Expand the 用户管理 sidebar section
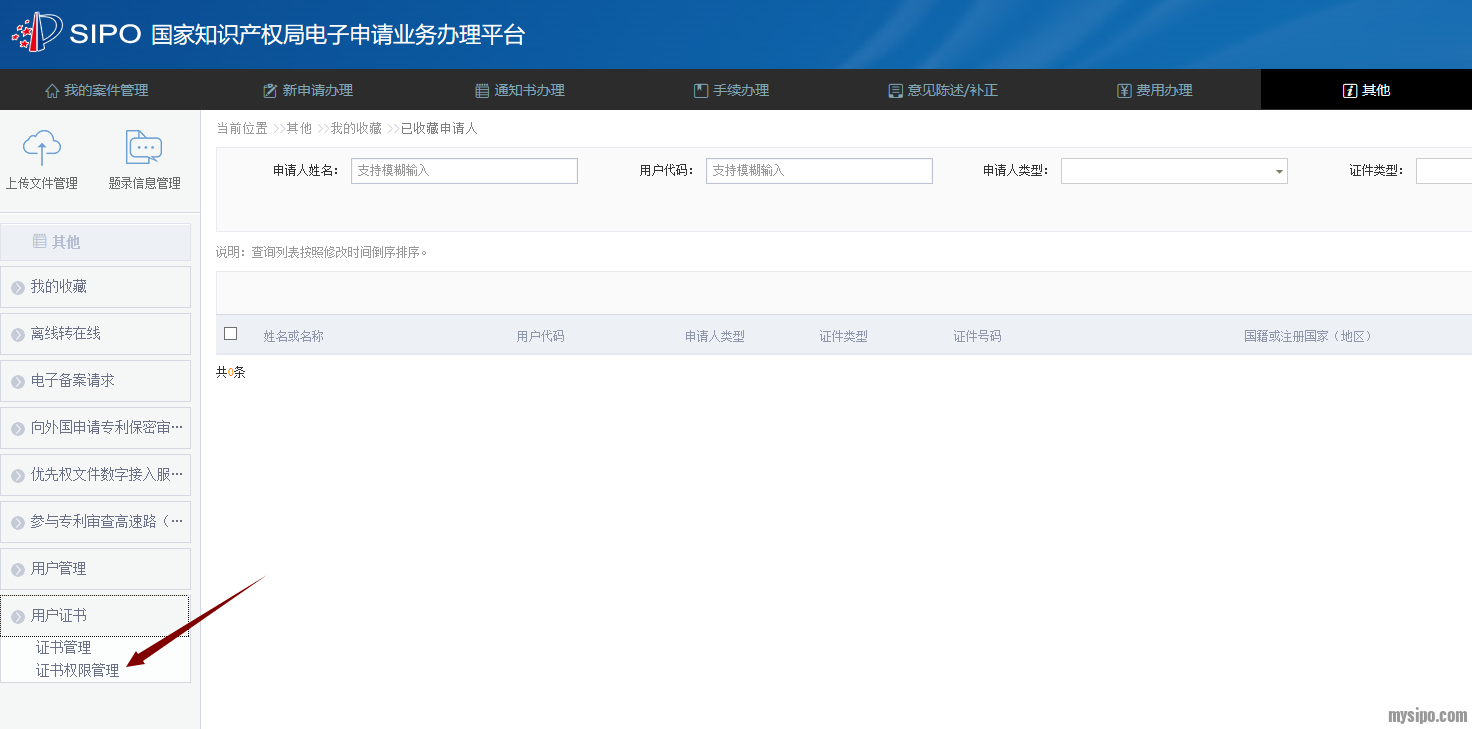This screenshot has height=729, width=1472. [x=95, y=569]
